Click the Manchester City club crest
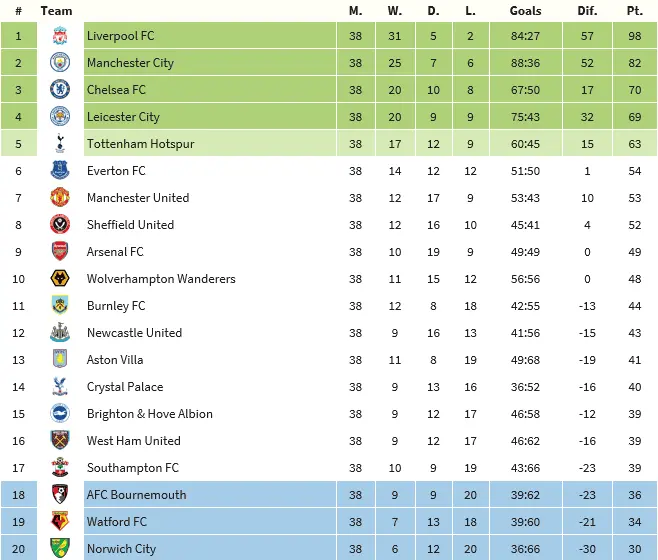 pyautogui.click(x=60, y=63)
